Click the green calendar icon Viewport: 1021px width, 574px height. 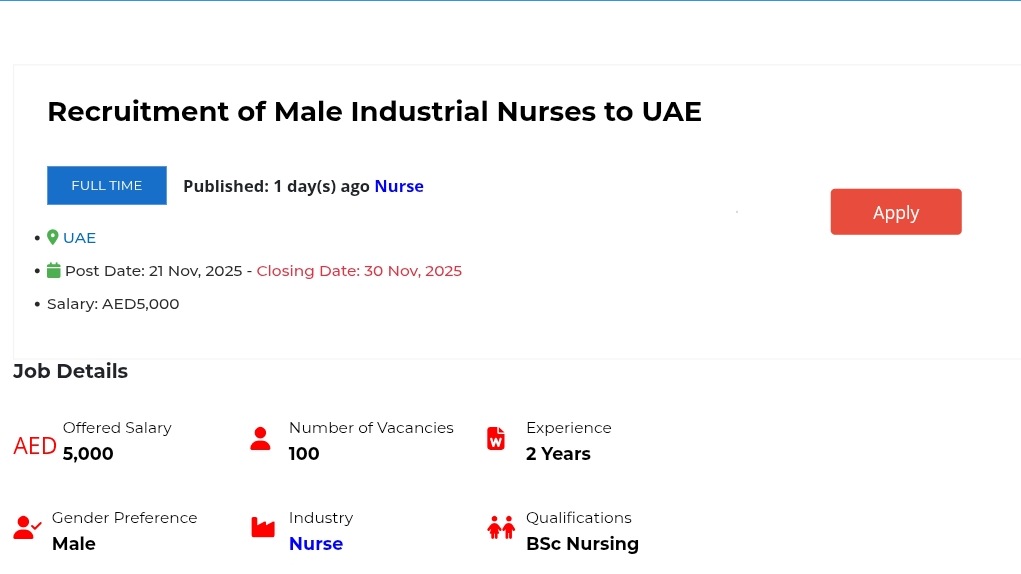pos(54,271)
